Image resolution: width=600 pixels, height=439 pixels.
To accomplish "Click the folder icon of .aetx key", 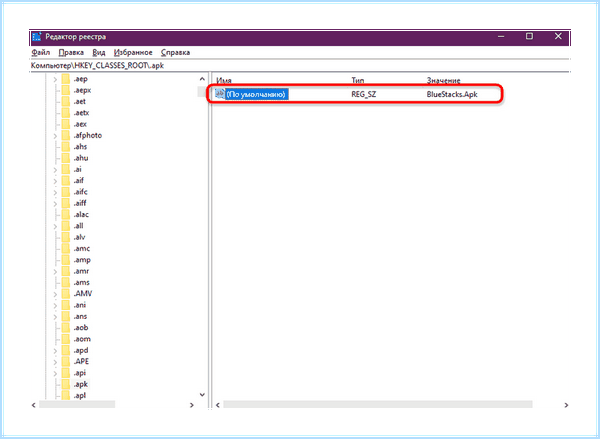I will point(66,113).
